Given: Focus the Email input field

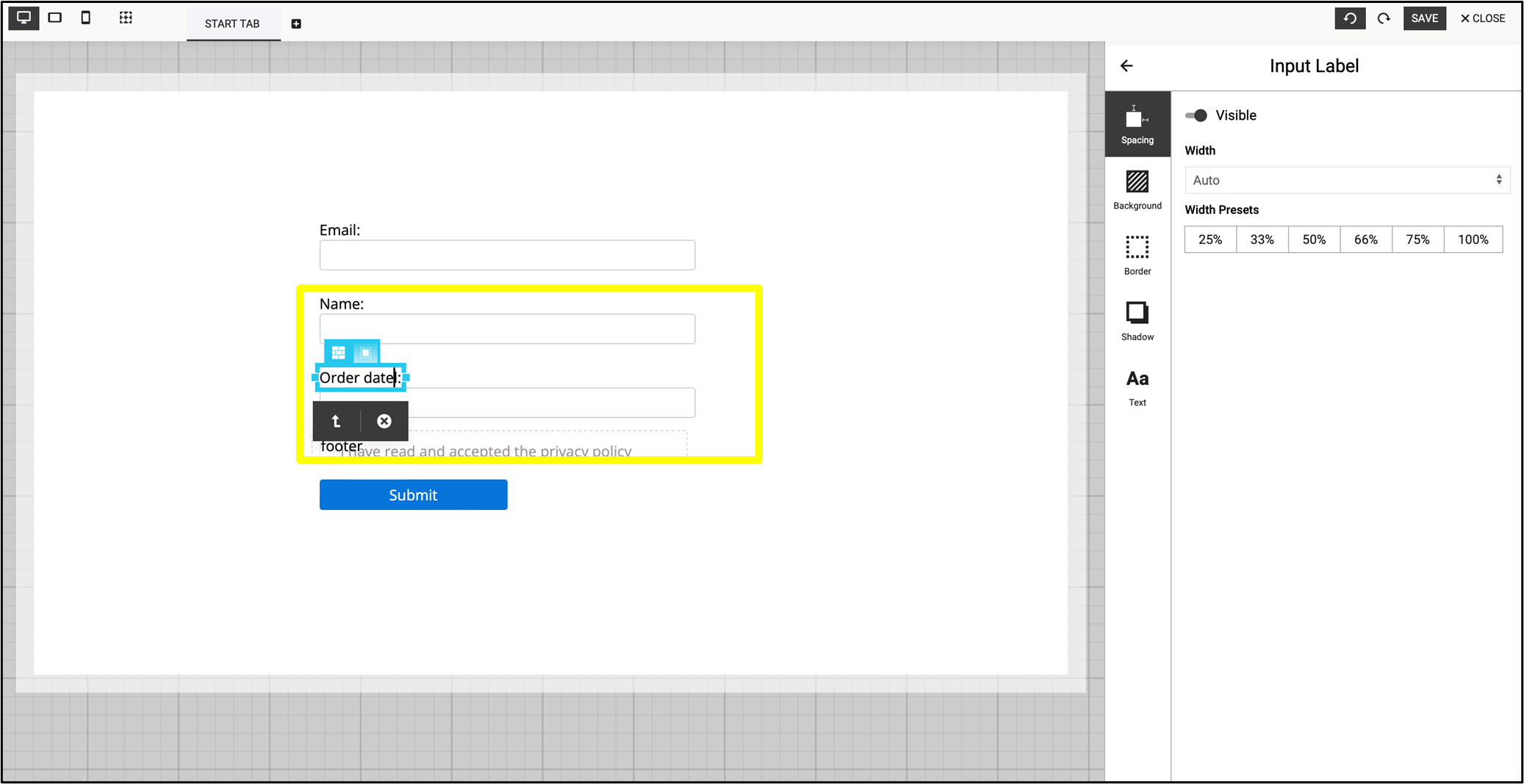Looking at the screenshot, I should click(x=507, y=255).
